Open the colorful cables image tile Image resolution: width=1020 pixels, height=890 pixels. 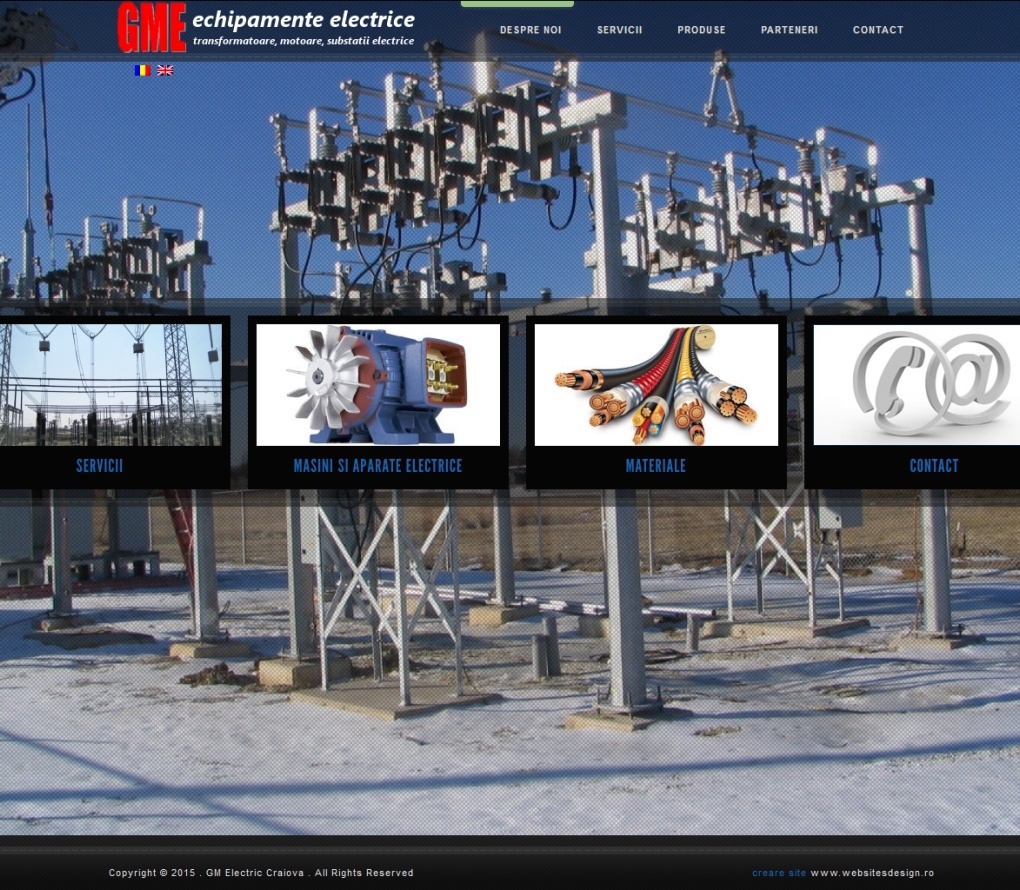coord(656,384)
